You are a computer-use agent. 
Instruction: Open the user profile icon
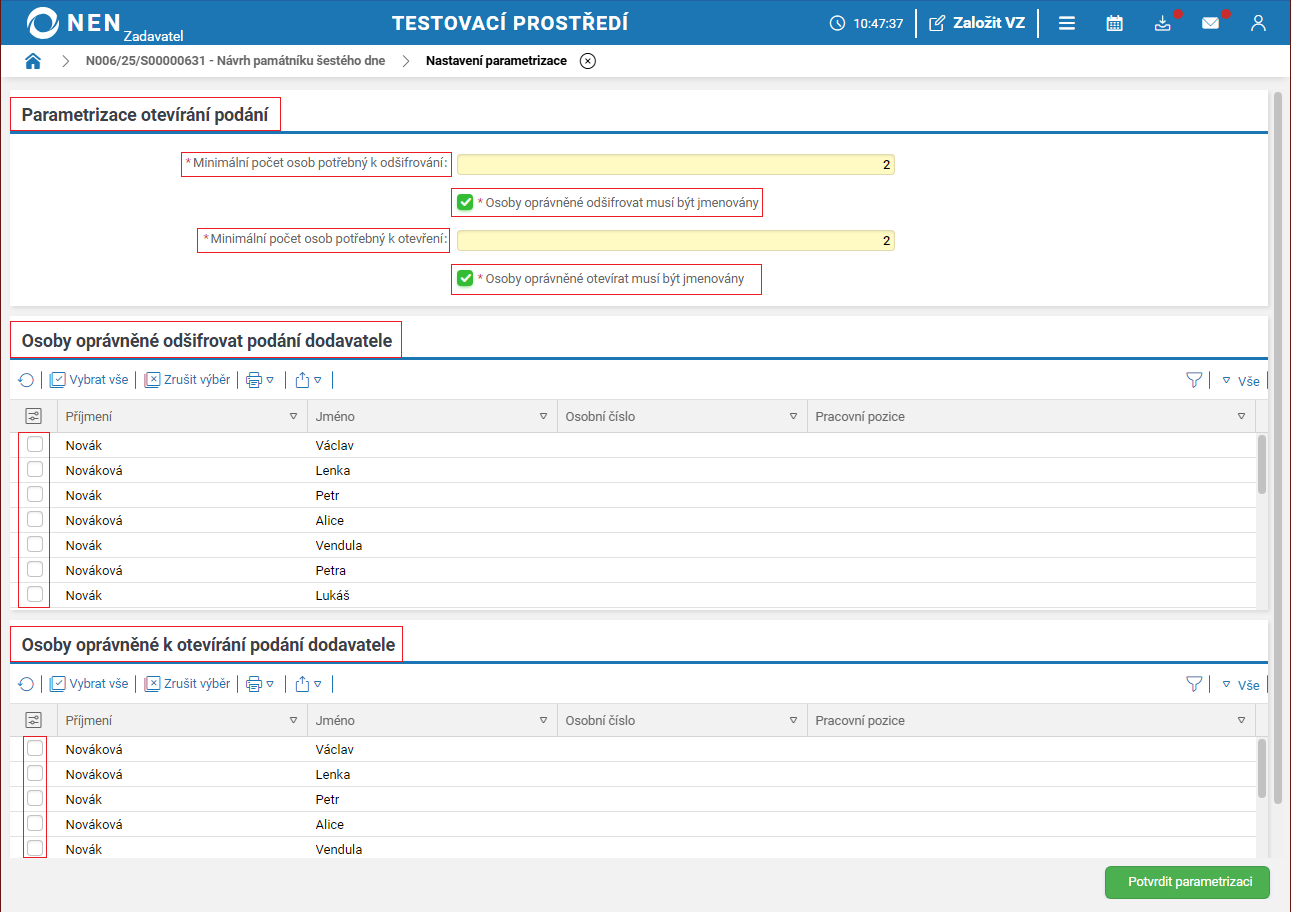point(1258,23)
